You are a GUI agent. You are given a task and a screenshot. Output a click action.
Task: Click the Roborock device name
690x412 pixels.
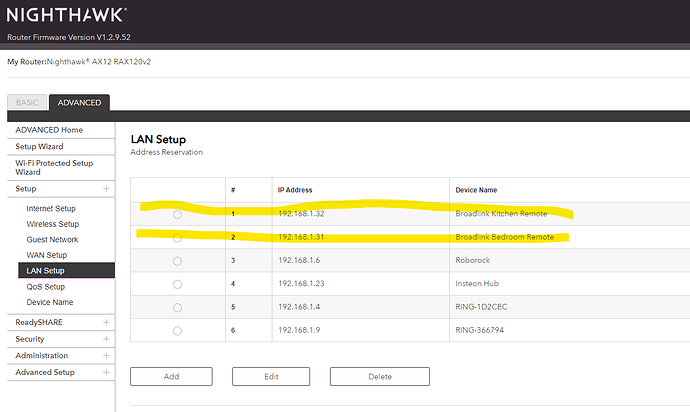(x=473, y=260)
